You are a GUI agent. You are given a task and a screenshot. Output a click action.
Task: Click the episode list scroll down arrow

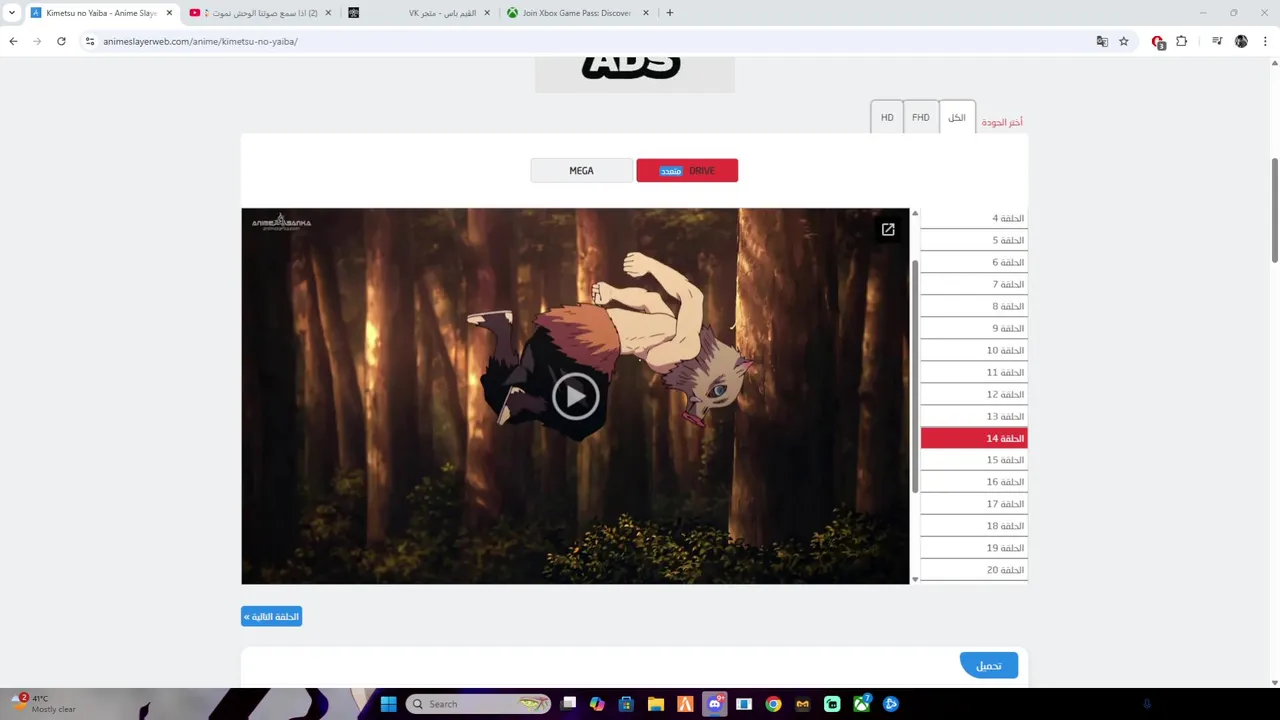click(x=914, y=579)
